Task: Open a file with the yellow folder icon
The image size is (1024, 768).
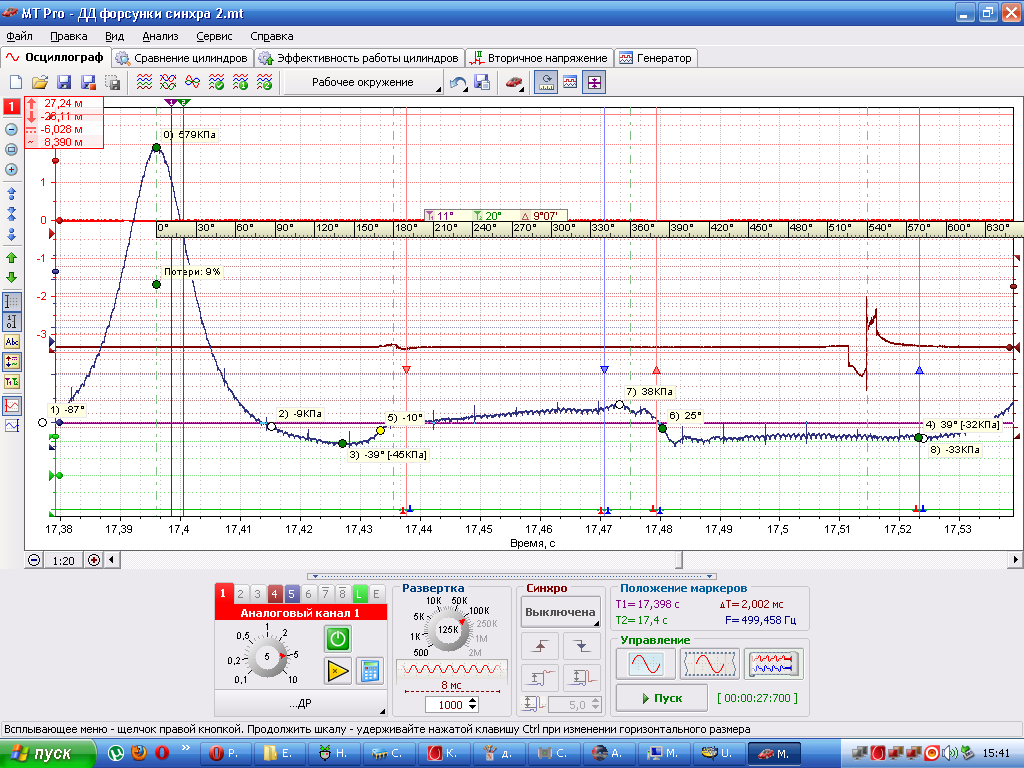Action: (x=40, y=82)
